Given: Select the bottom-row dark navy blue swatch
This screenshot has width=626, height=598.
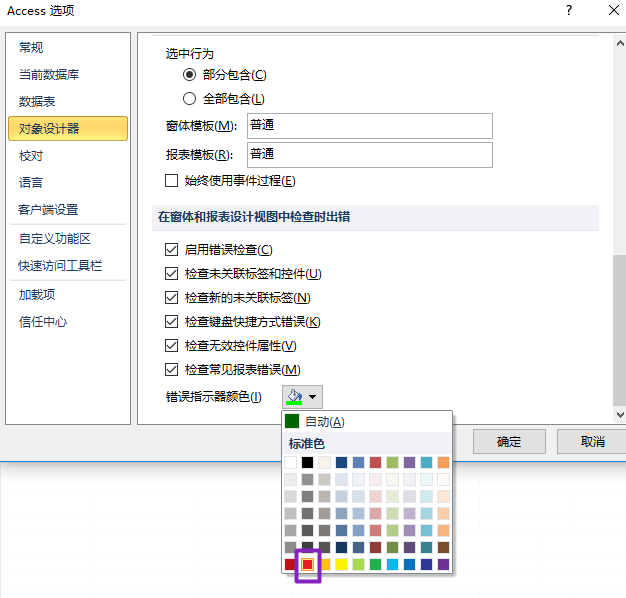Looking at the screenshot, I should pos(426,564).
